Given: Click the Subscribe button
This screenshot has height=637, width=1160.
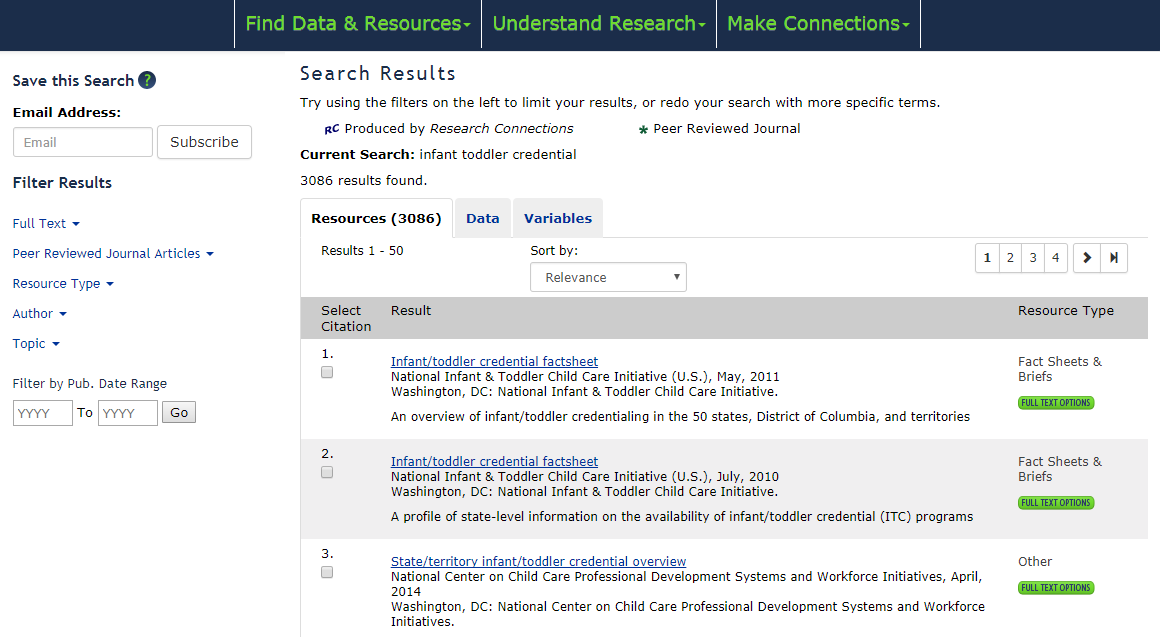Looking at the screenshot, I should (204, 142).
